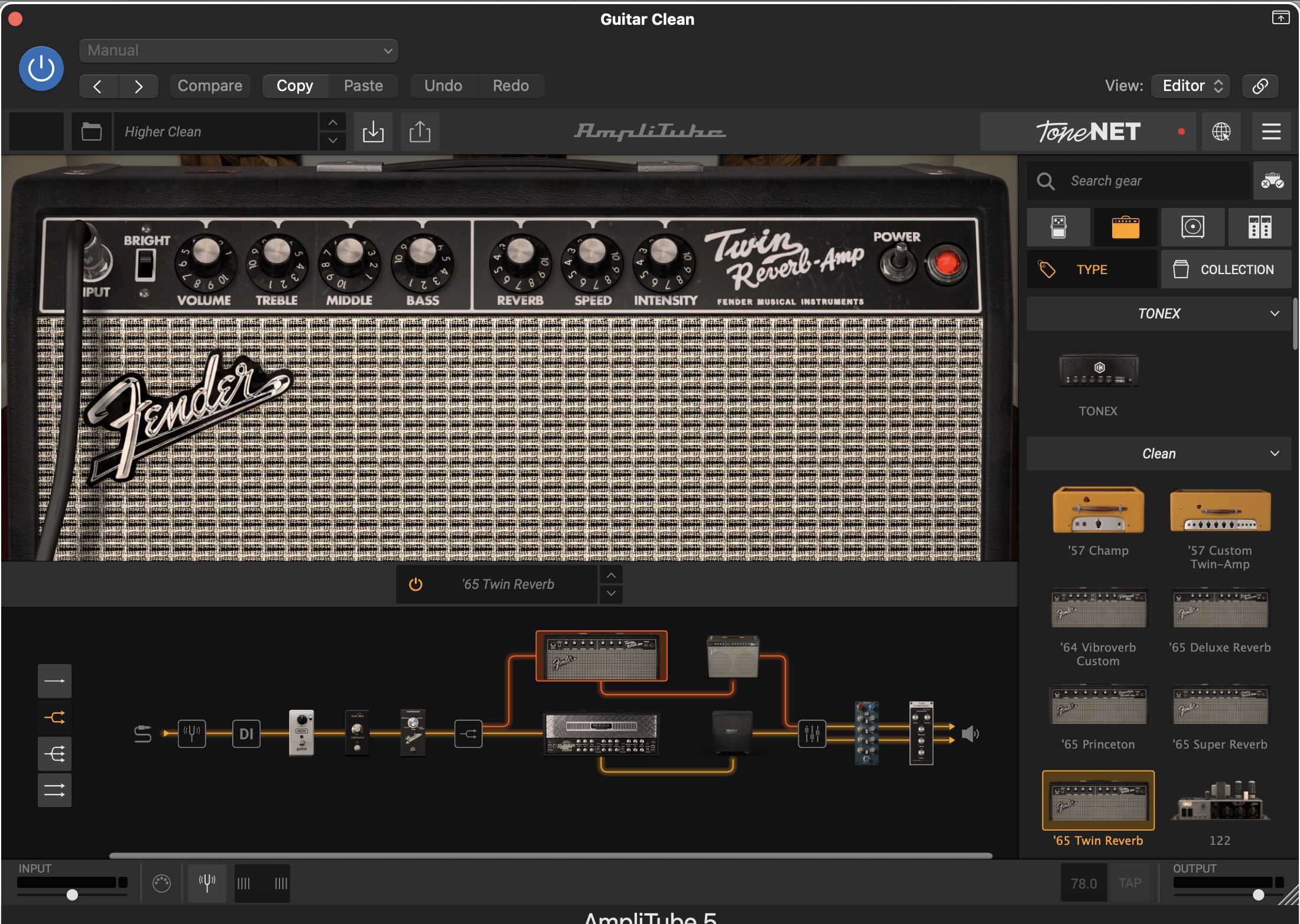The image size is (1300, 924).
Task: Select next amp model down chevron
Action: [612, 593]
